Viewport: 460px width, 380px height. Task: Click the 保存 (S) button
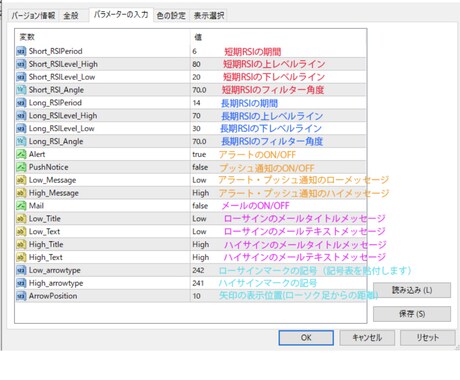pos(412,314)
